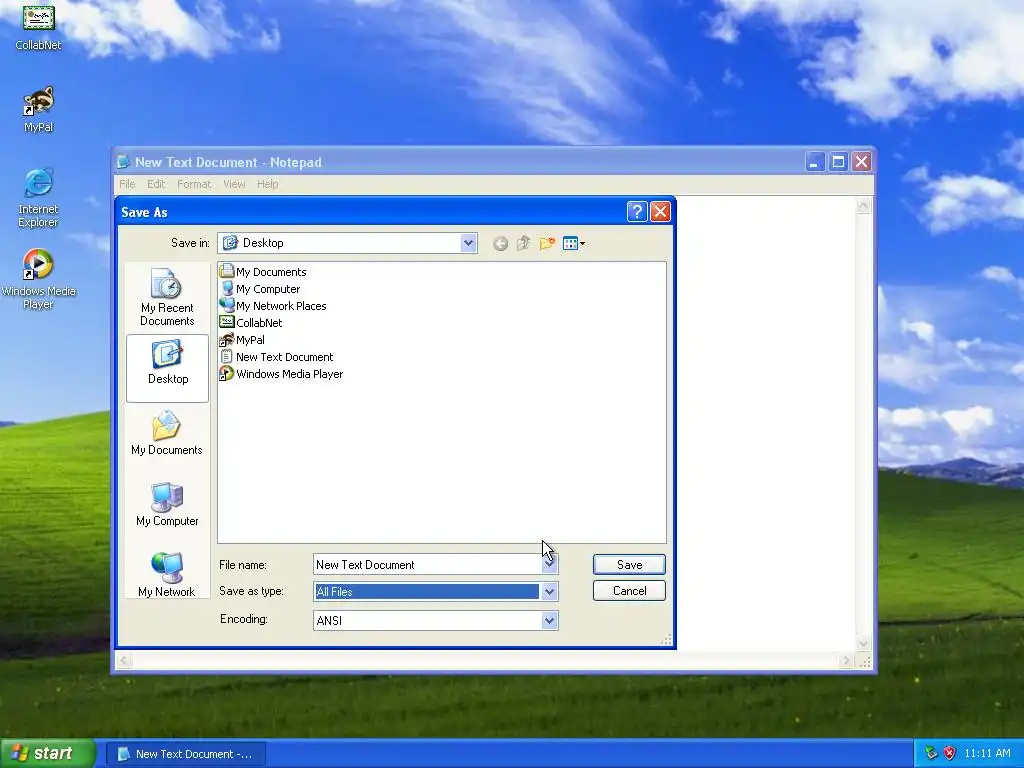This screenshot has width=1024, height=768.
Task: Click the Save button
Action: tap(630, 564)
